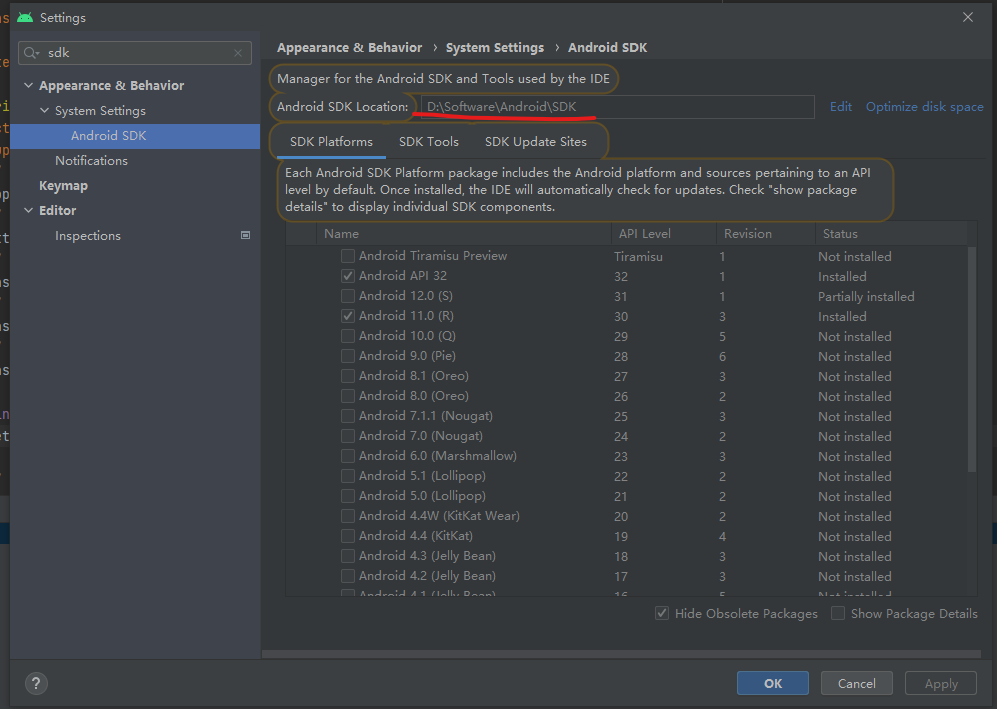
Task: Click Optimize disk space link
Action: click(x=925, y=107)
